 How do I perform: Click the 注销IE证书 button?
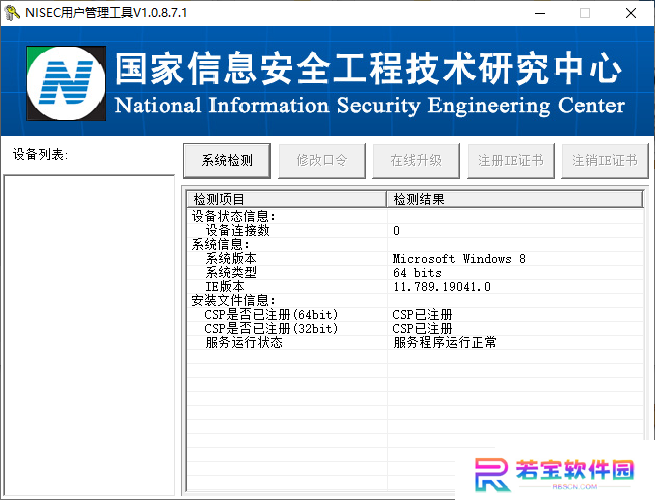[605, 160]
